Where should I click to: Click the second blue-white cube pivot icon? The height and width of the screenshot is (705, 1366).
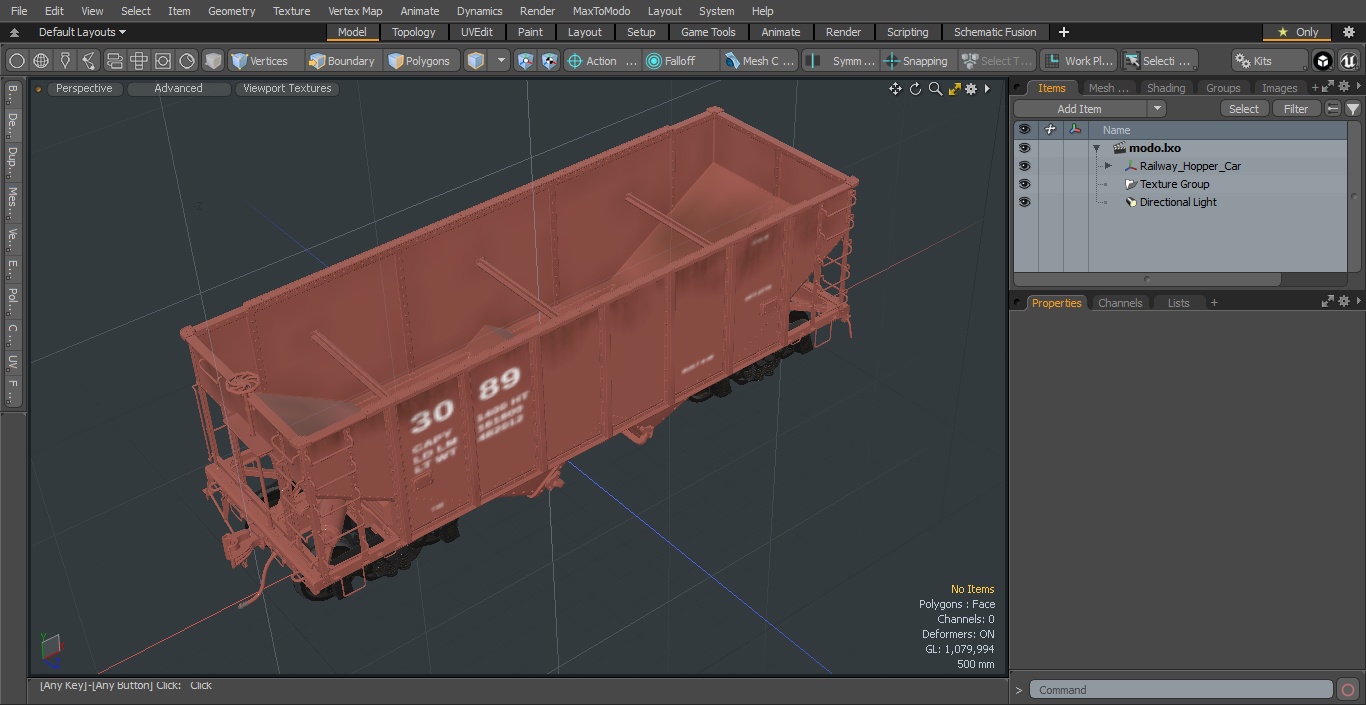550,61
